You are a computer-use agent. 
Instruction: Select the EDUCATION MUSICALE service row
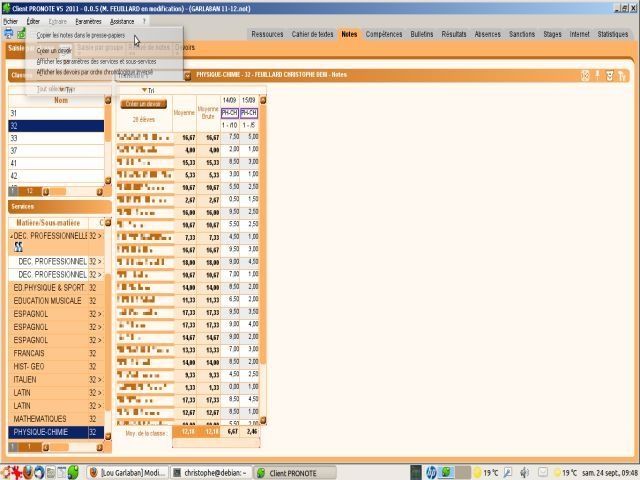click(x=56, y=301)
